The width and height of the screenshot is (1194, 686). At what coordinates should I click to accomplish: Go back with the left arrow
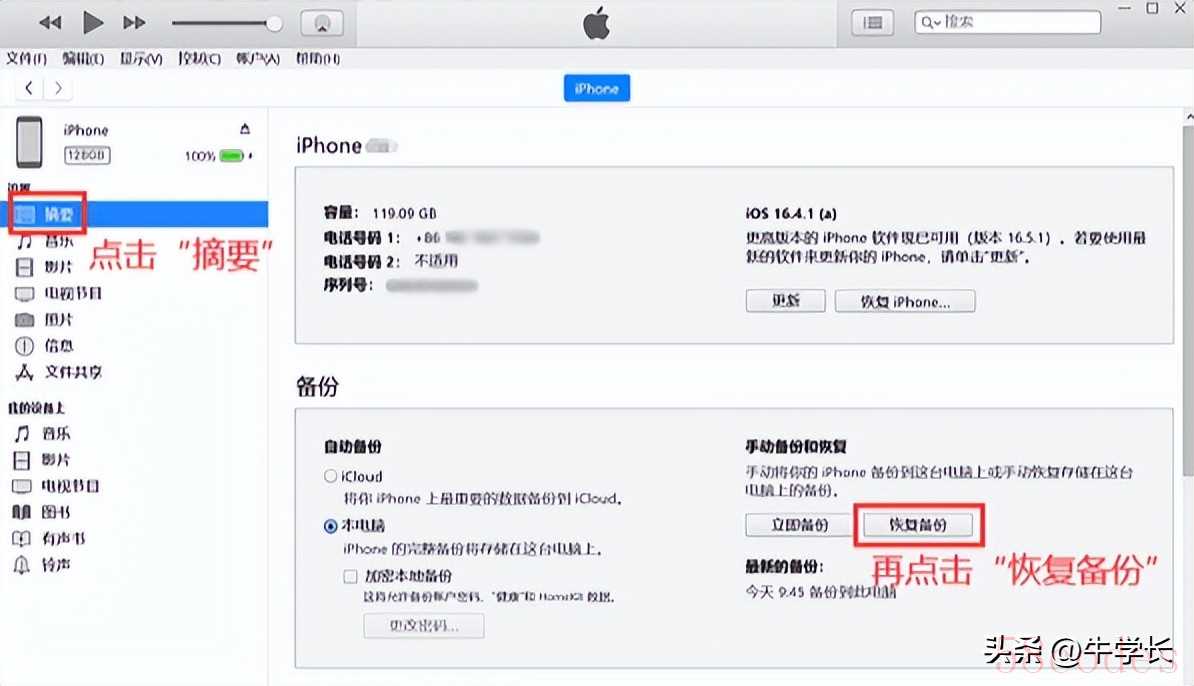point(29,88)
